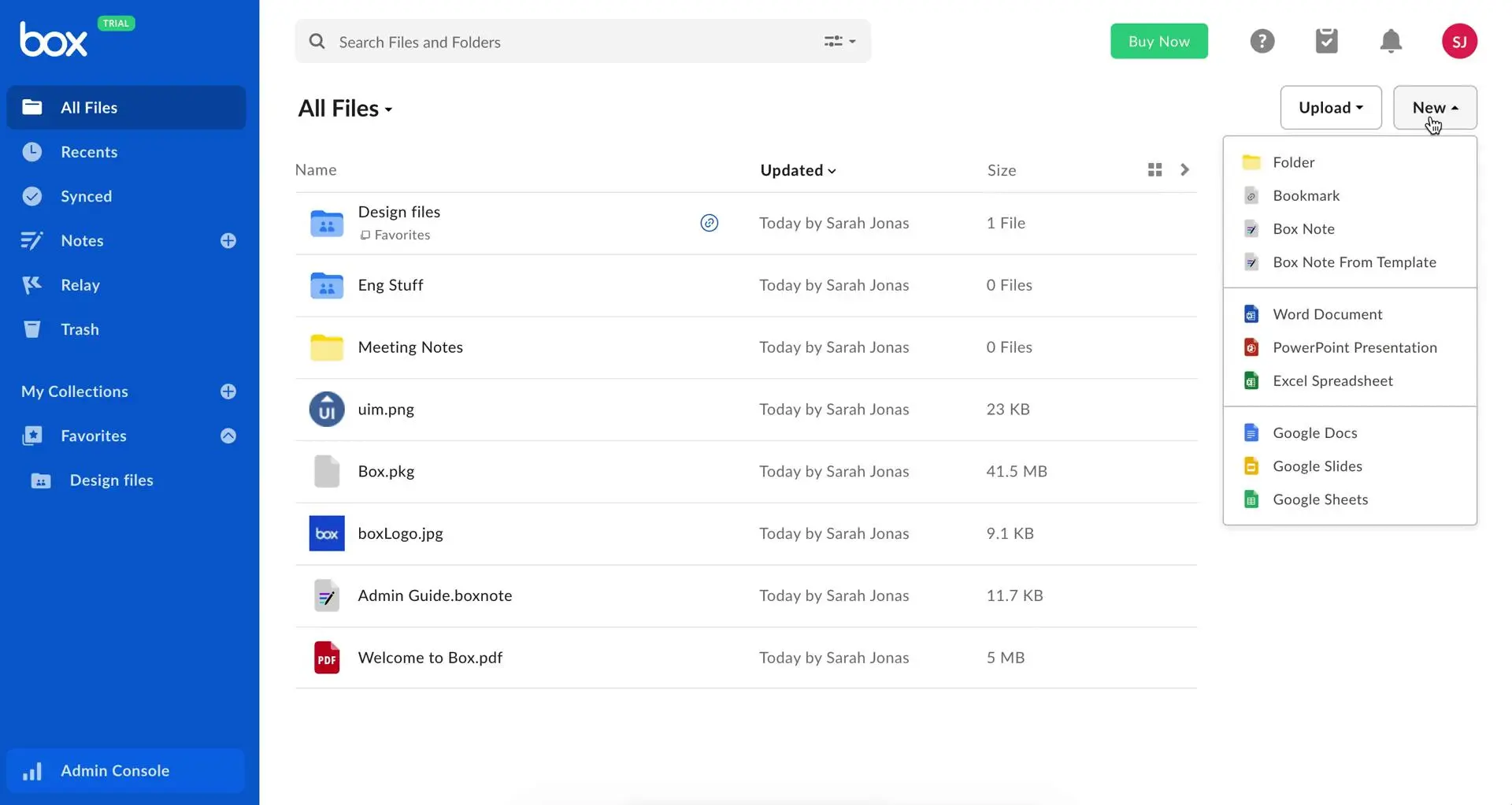Click the plus icon beside Notes

[x=228, y=241]
